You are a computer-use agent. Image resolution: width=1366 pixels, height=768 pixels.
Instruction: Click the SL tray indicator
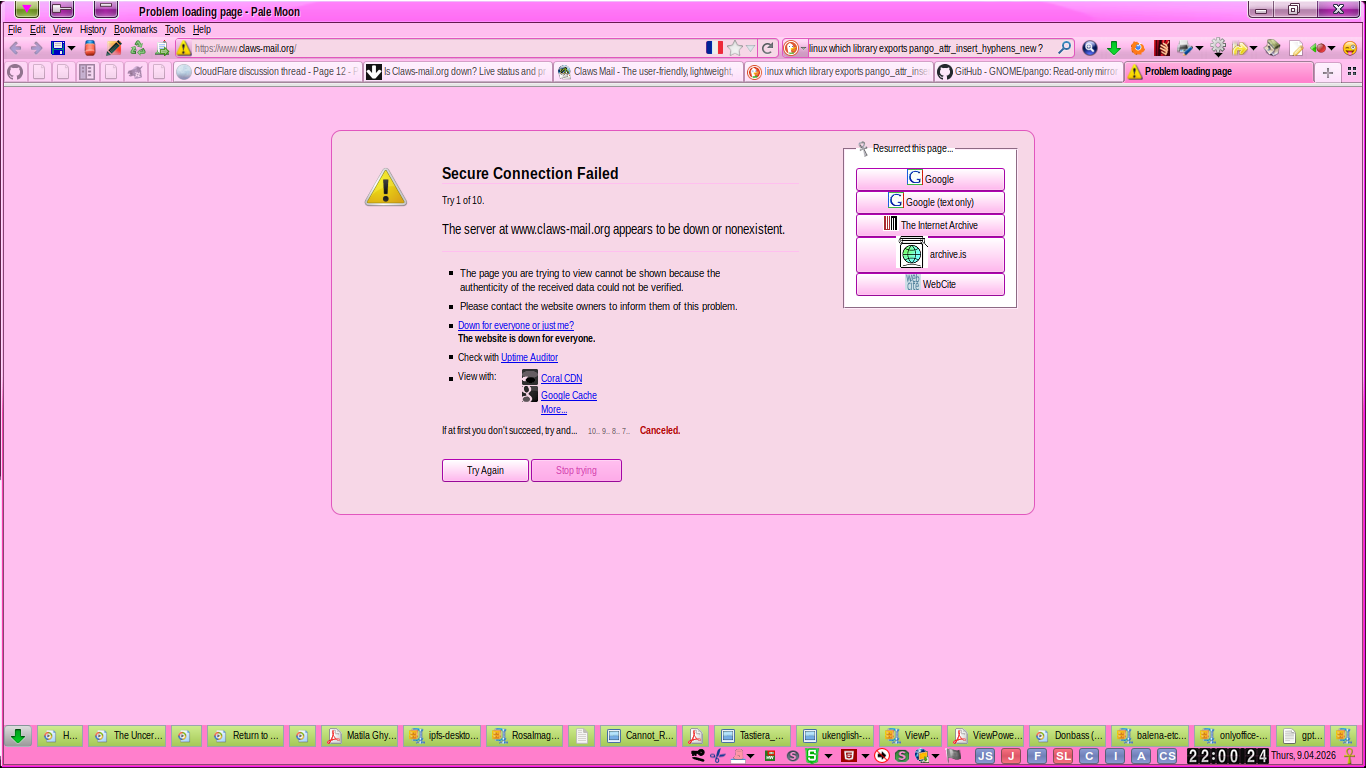coord(1063,756)
